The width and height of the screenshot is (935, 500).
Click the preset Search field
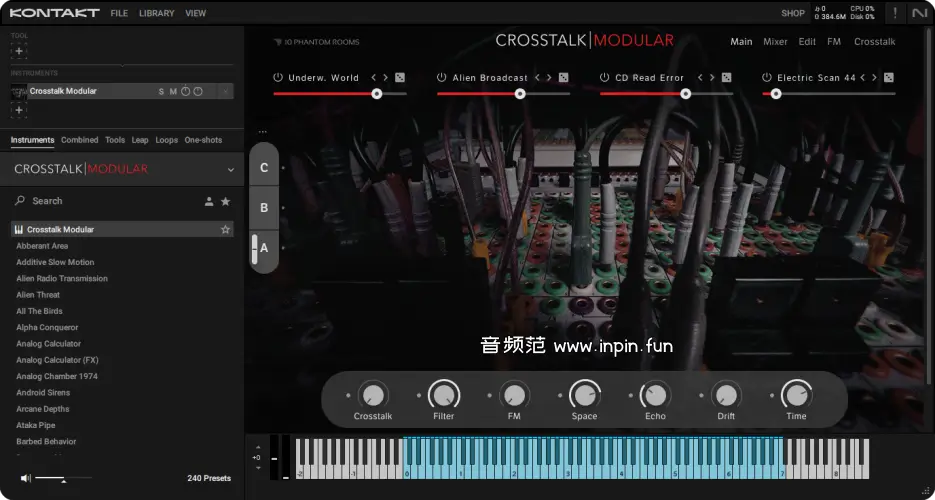point(107,201)
